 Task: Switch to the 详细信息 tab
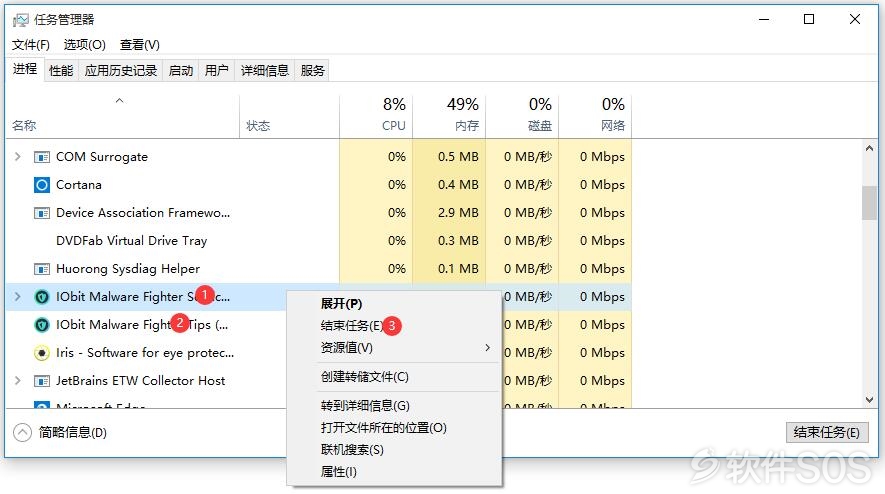[265, 71]
